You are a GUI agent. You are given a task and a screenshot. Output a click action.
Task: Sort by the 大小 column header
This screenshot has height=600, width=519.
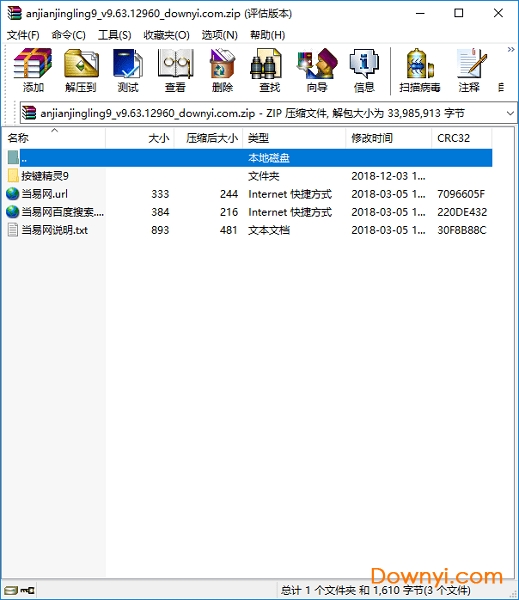point(140,138)
